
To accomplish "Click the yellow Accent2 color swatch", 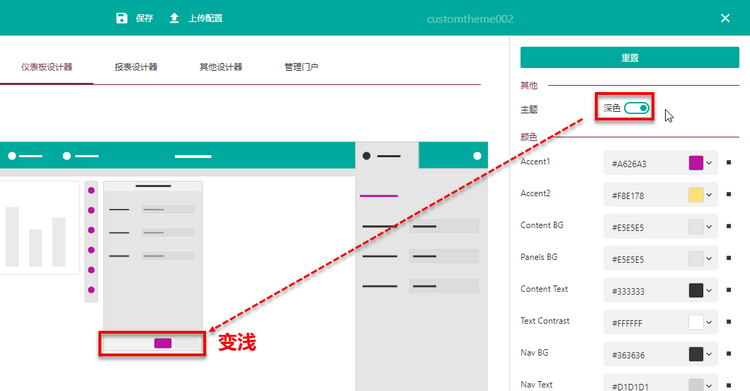I will [x=695, y=195].
